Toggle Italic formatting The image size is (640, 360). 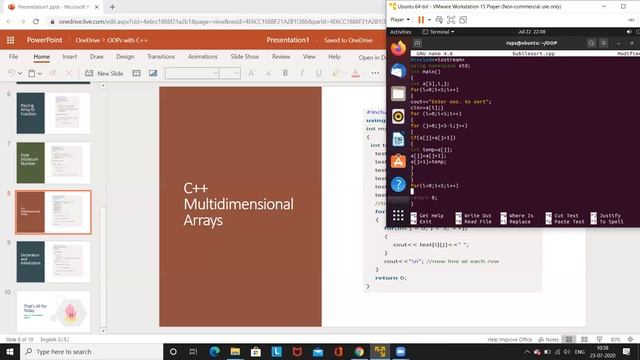pos(302,73)
